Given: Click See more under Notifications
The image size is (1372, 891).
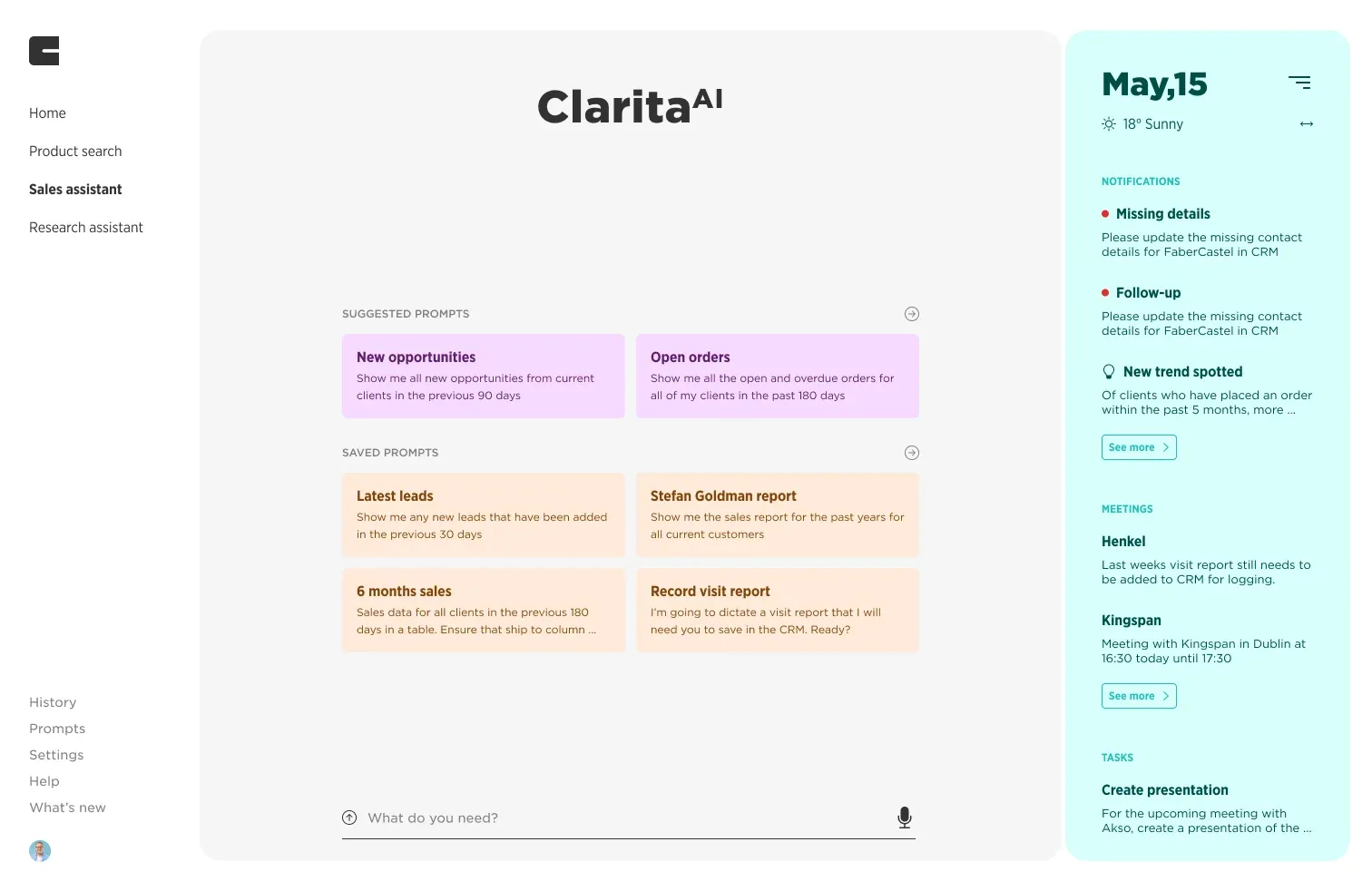Looking at the screenshot, I should pyautogui.click(x=1139, y=447).
